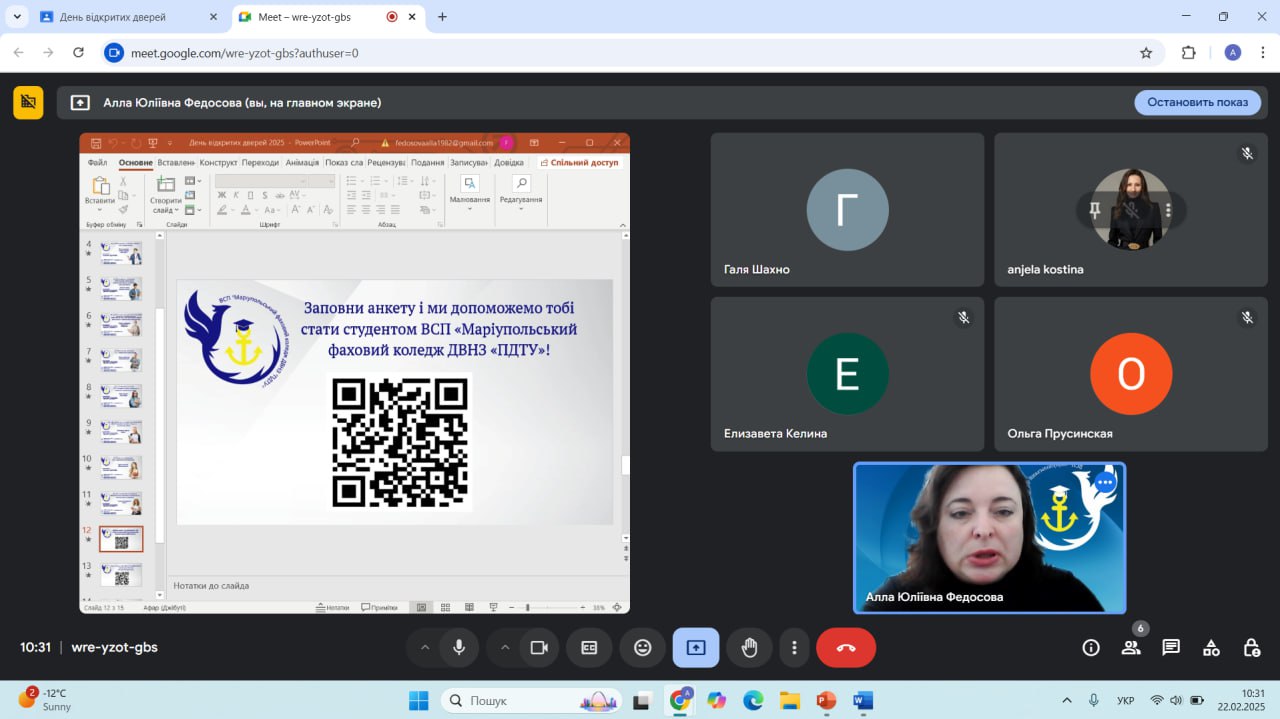The width and height of the screenshot is (1280, 719).
Task: Leave the call with red hang-up button
Action: (x=846, y=648)
